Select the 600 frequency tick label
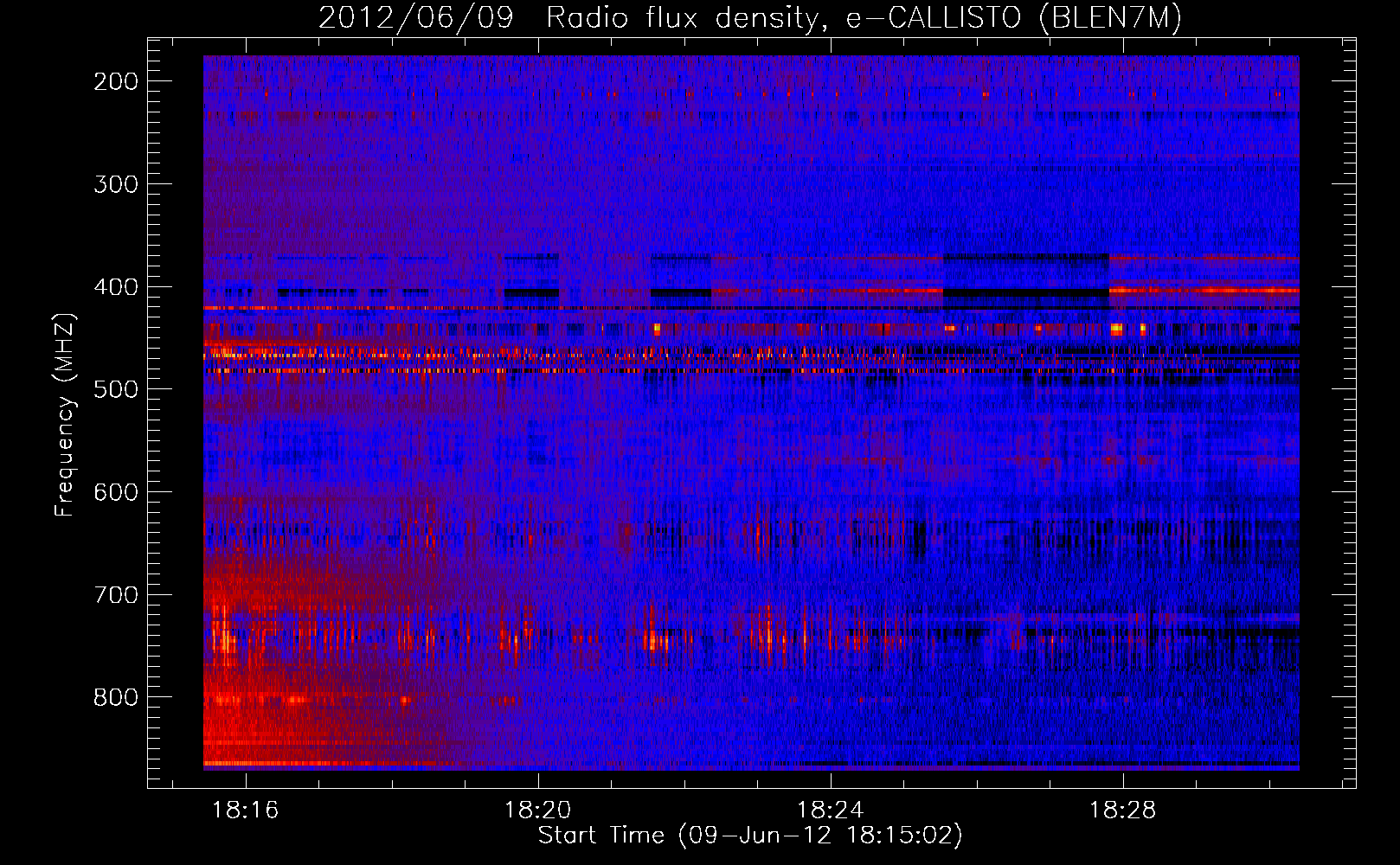 [x=116, y=492]
